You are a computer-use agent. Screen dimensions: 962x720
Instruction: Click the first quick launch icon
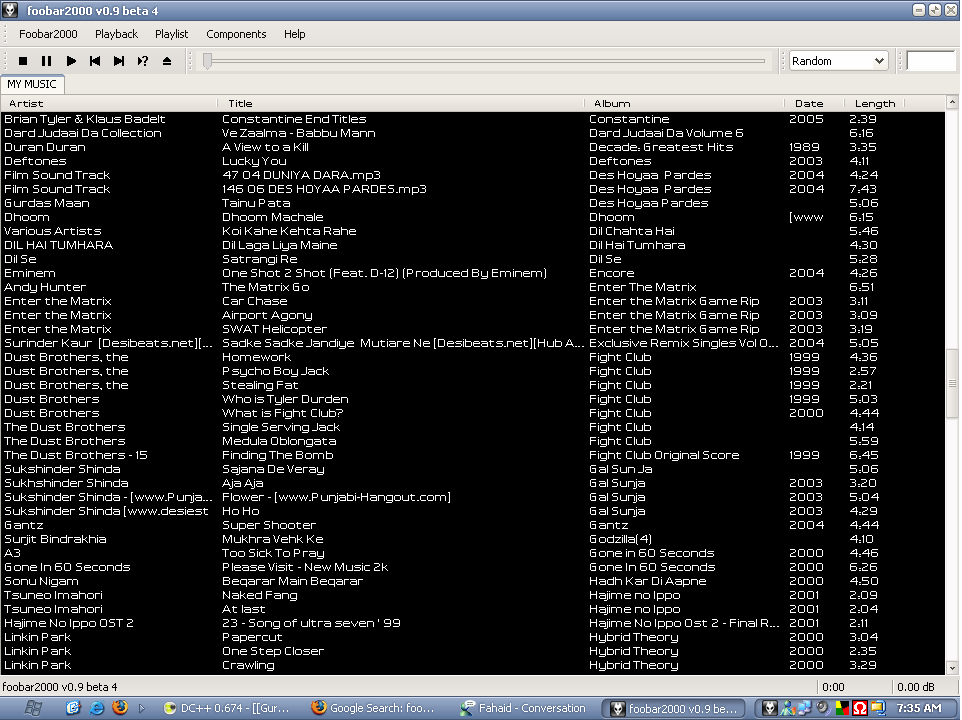pos(74,708)
